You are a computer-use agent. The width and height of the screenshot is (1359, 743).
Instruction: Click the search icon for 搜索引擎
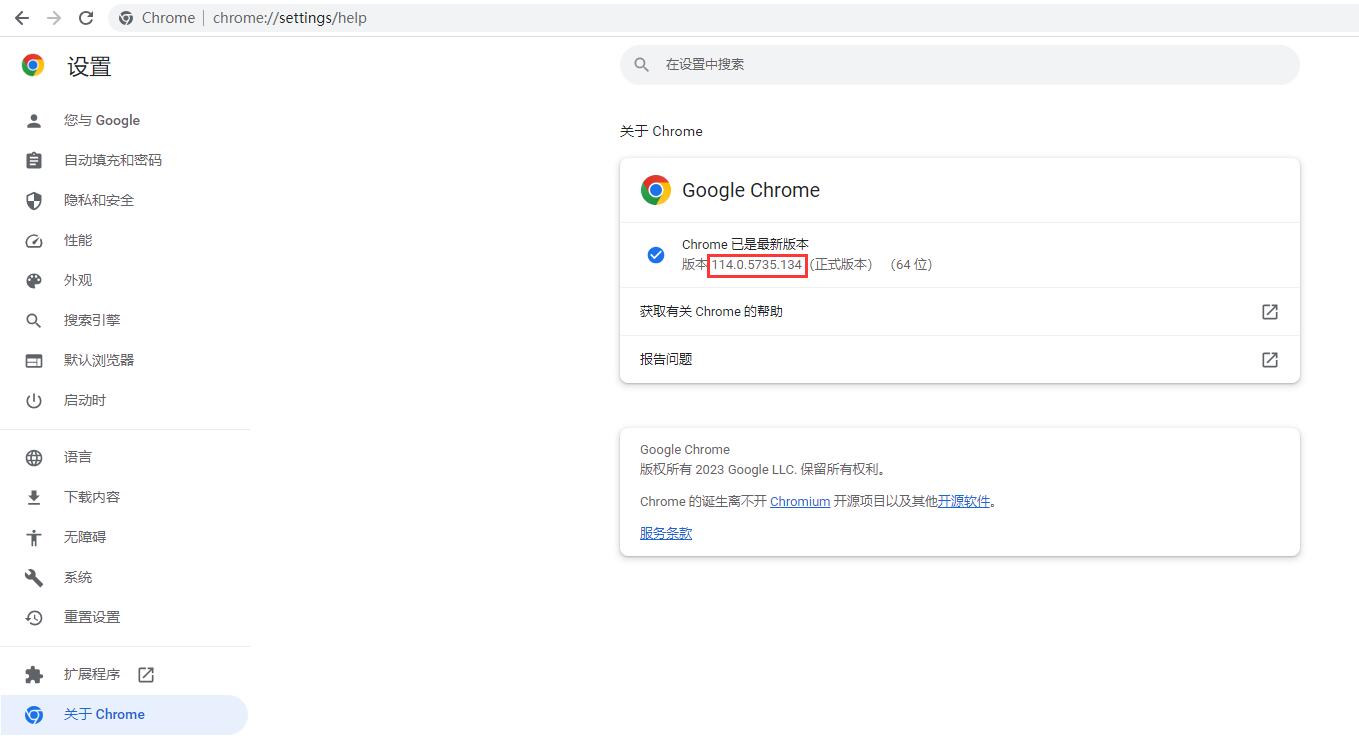[34, 320]
